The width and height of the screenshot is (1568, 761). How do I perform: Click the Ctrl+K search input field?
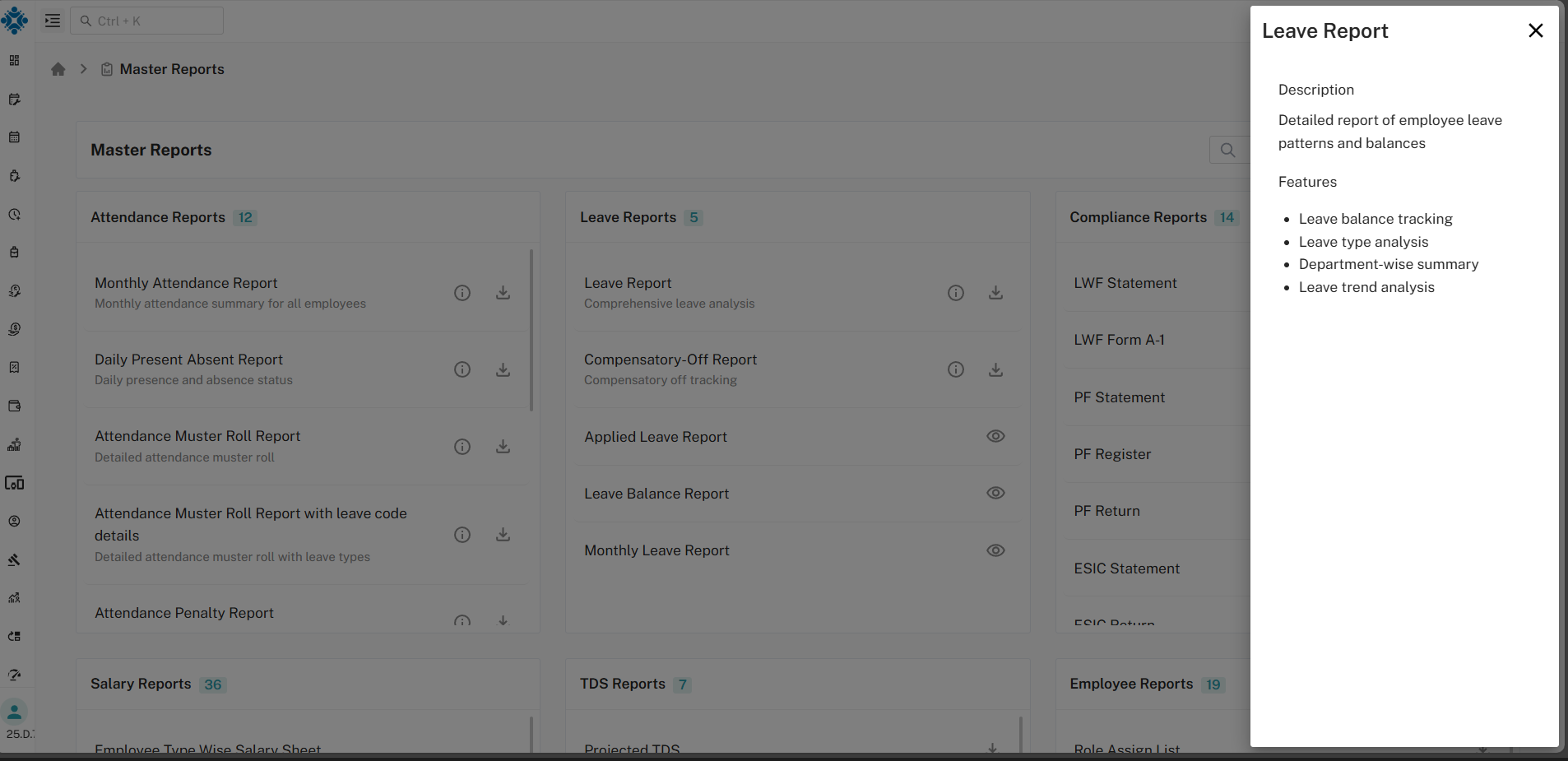[x=148, y=21]
